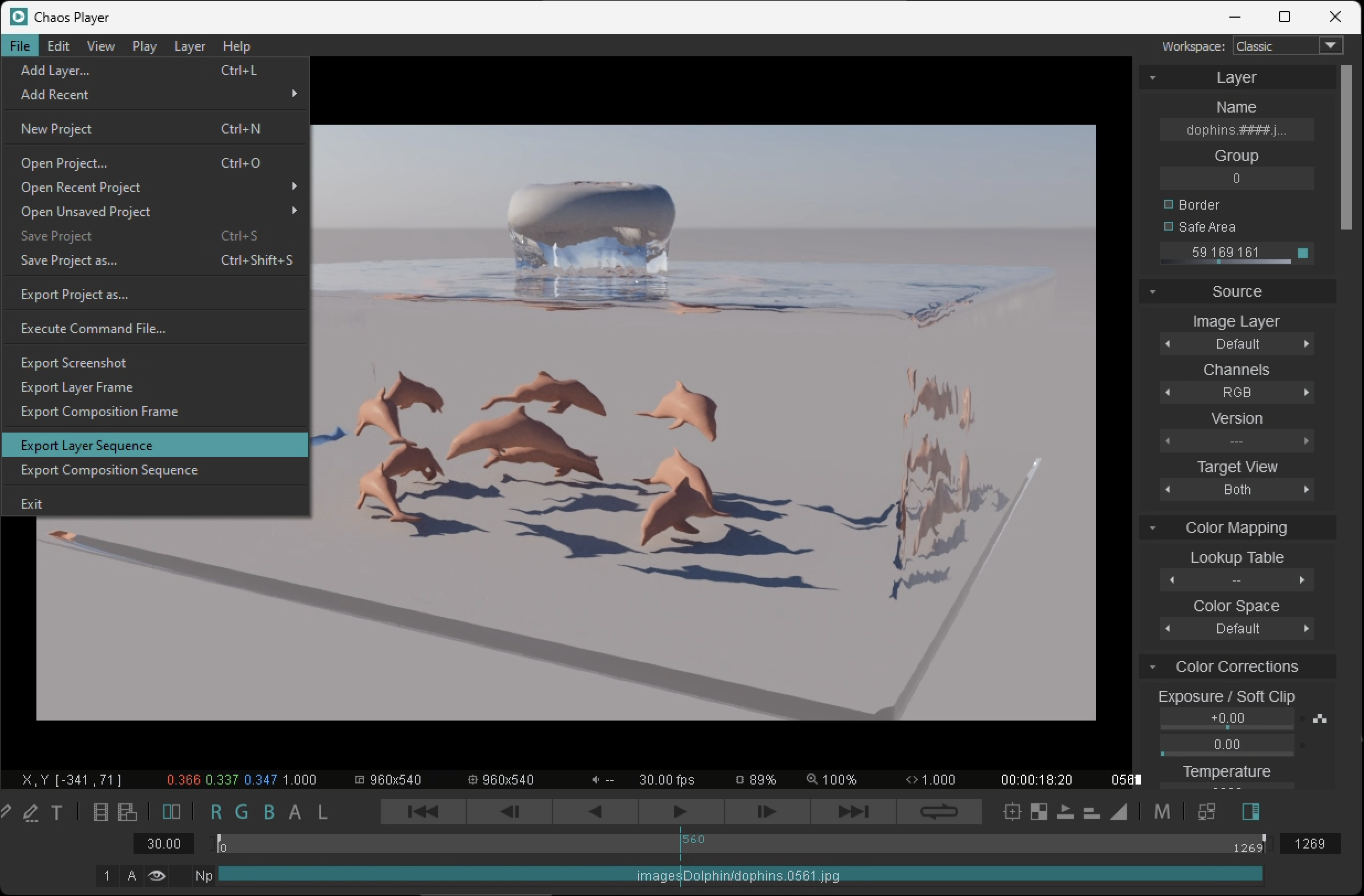1364x896 pixels.
Task: Enable the Border checkbox
Action: [1169, 205]
